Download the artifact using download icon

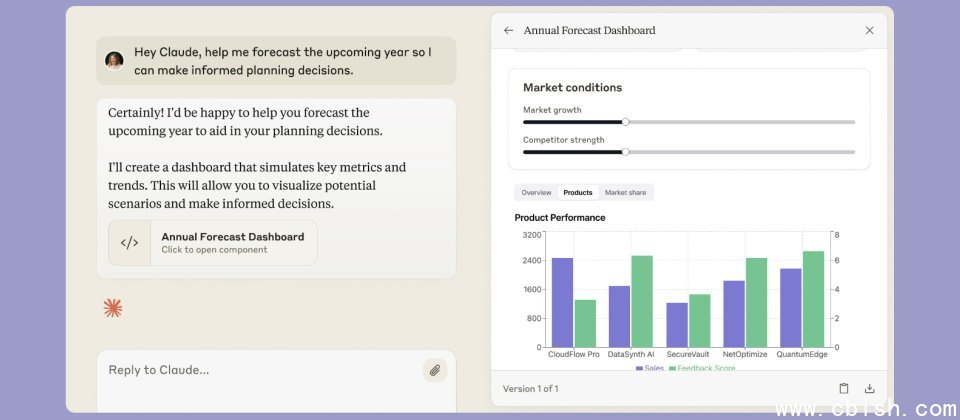(x=869, y=389)
